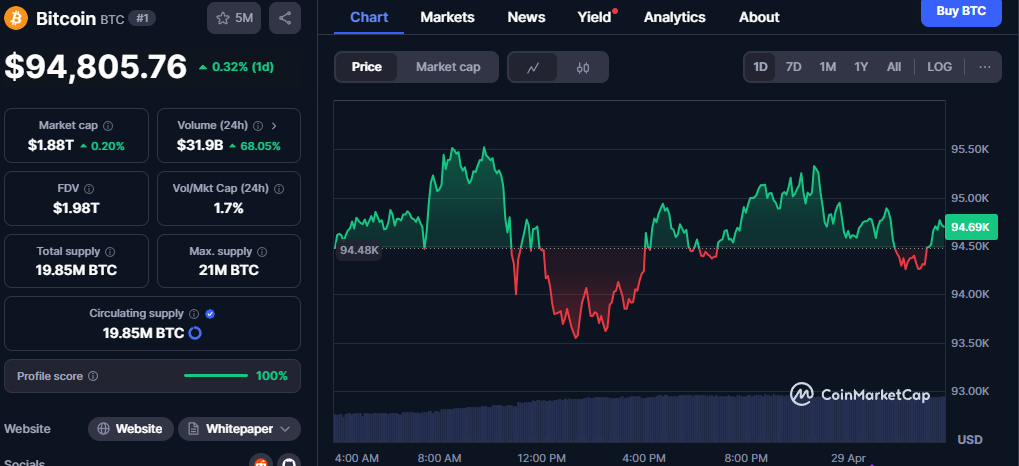Click the $94,805.76 price text
Viewport: 1019px width, 466px height.
pyautogui.click(x=96, y=67)
